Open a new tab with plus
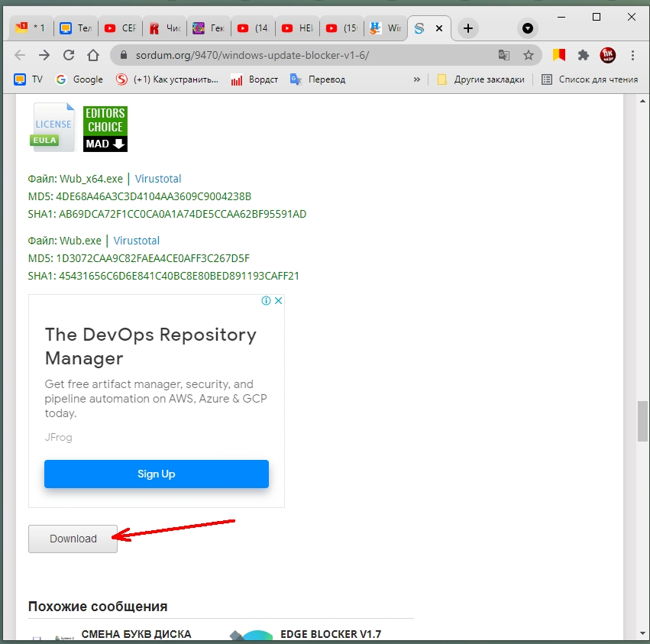The height and width of the screenshot is (644, 650). [468, 28]
